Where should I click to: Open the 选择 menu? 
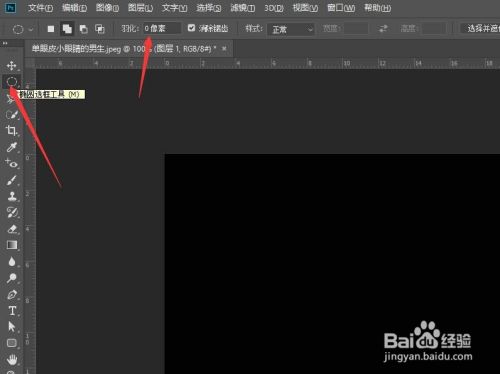click(208, 8)
